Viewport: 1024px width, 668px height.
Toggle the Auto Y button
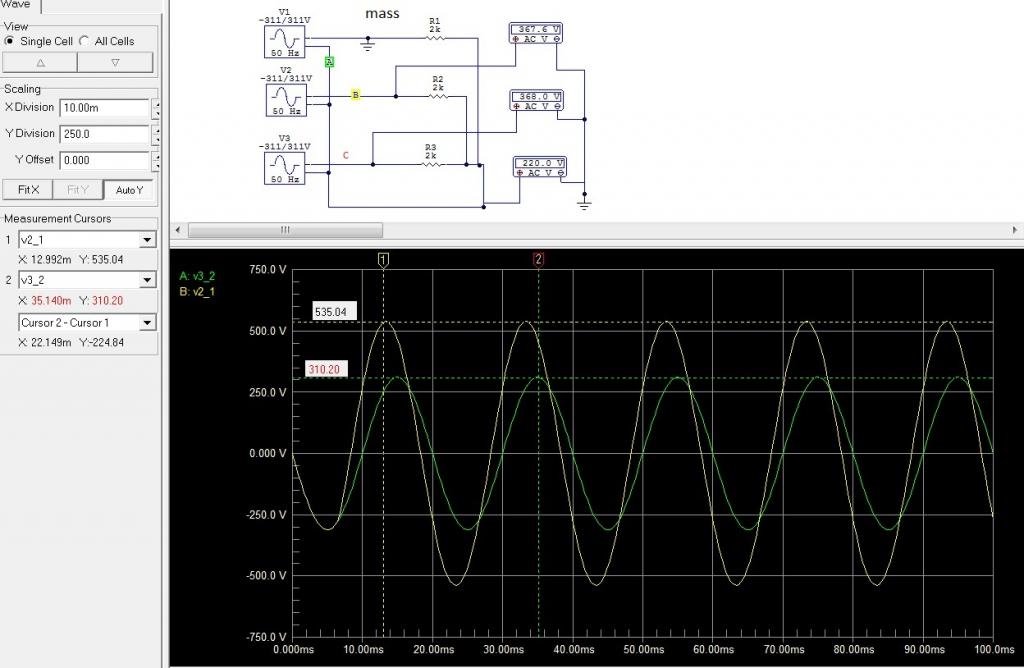129,189
